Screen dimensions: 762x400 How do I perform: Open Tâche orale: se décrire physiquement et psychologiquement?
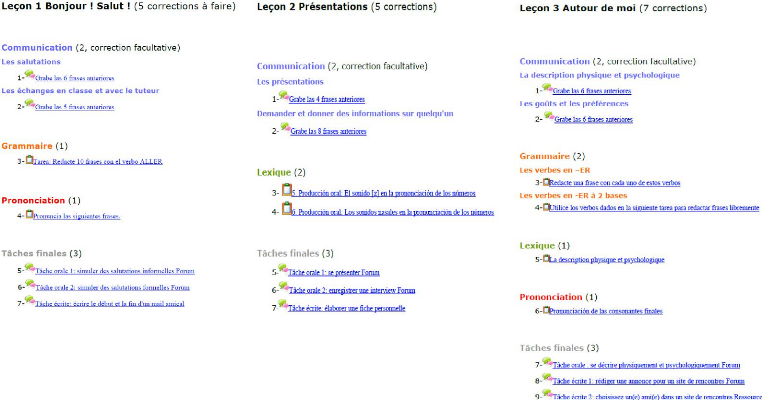646,365
